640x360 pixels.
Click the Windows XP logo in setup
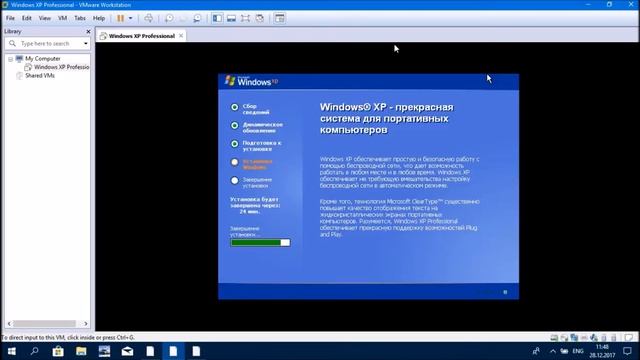click(x=251, y=81)
